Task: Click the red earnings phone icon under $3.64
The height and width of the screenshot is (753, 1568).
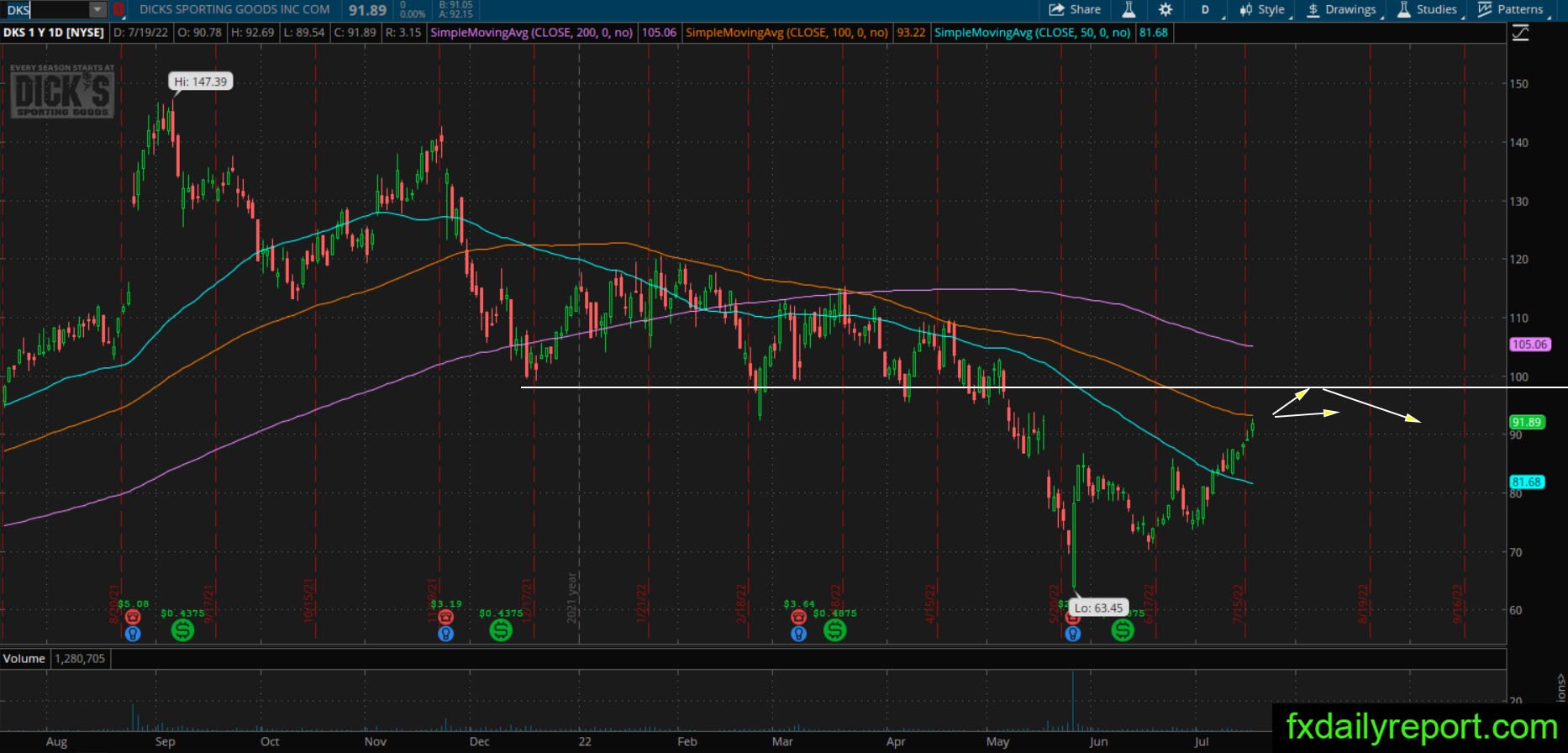Action: point(798,618)
